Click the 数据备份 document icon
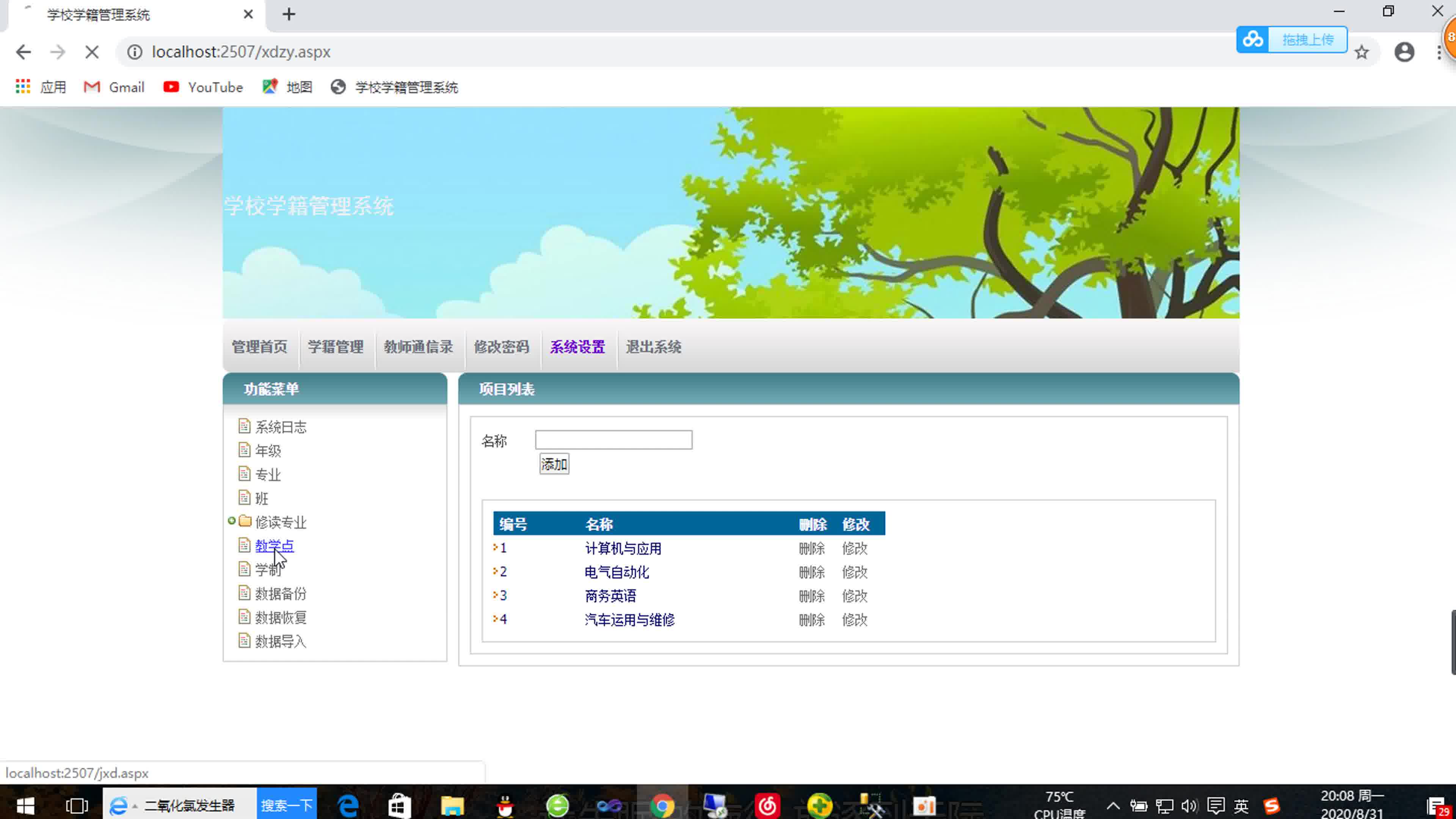 (x=244, y=593)
